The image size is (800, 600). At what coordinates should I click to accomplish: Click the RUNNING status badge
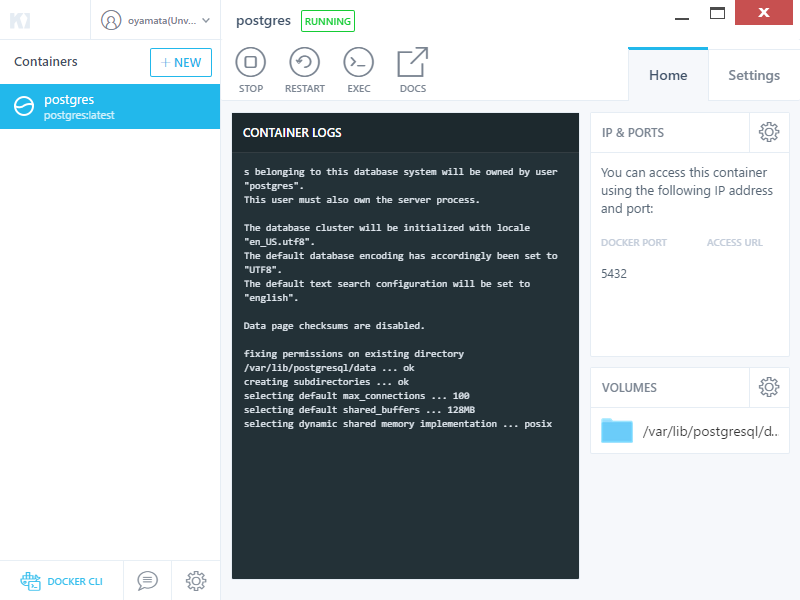point(328,21)
